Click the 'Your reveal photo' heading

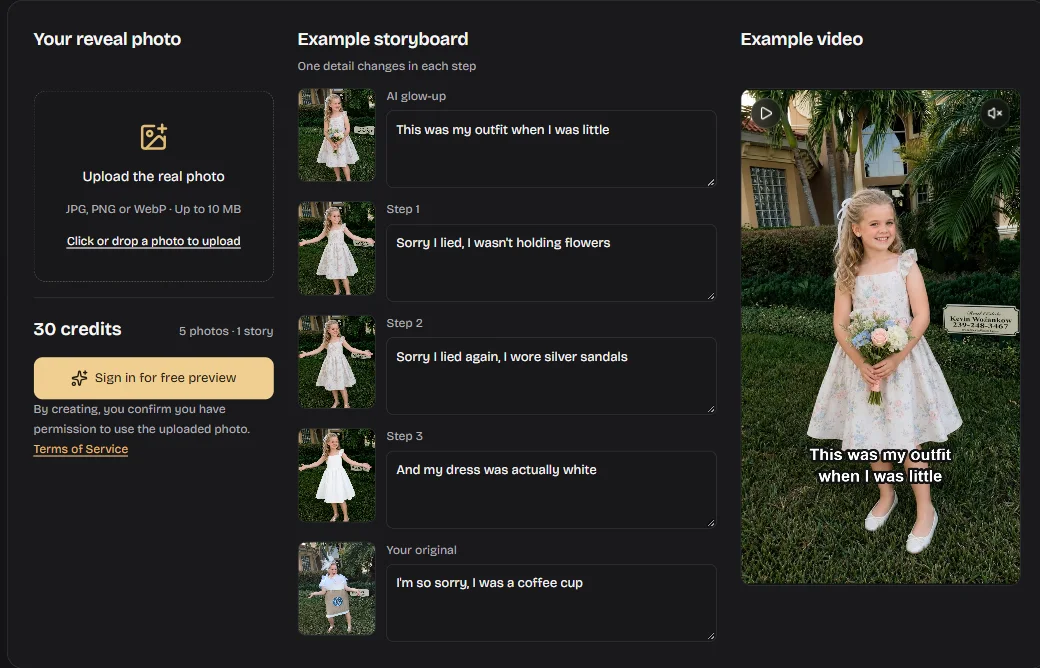tap(107, 39)
